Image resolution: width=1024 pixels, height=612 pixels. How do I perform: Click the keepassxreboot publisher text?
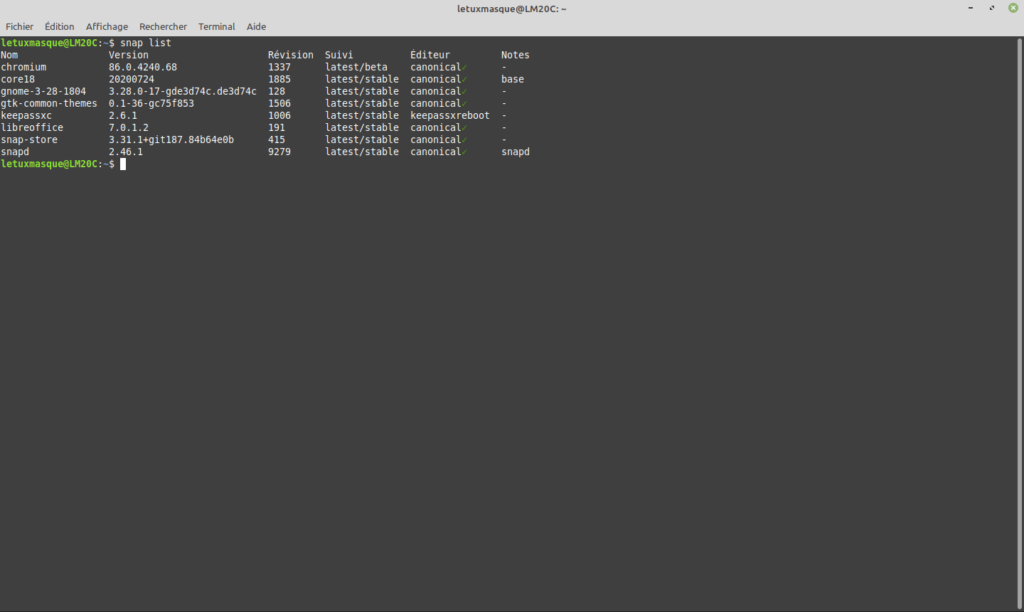tap(450, 116)
